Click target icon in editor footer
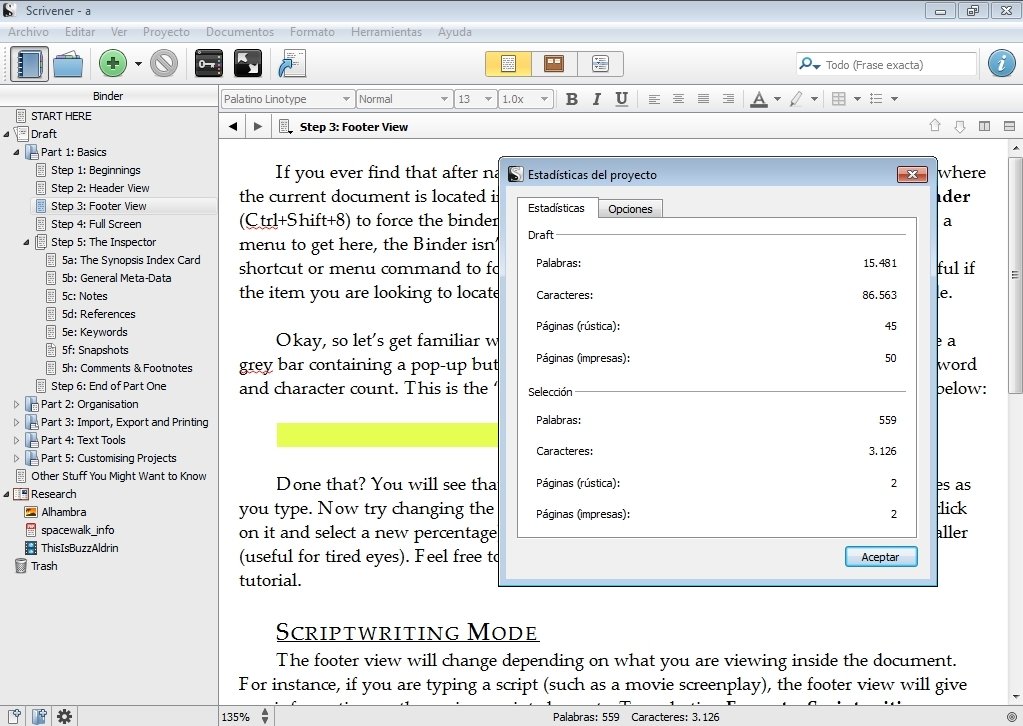The height and width of the screenshot is (726, 1023). pyautogui.click(x=1011, y=717)
